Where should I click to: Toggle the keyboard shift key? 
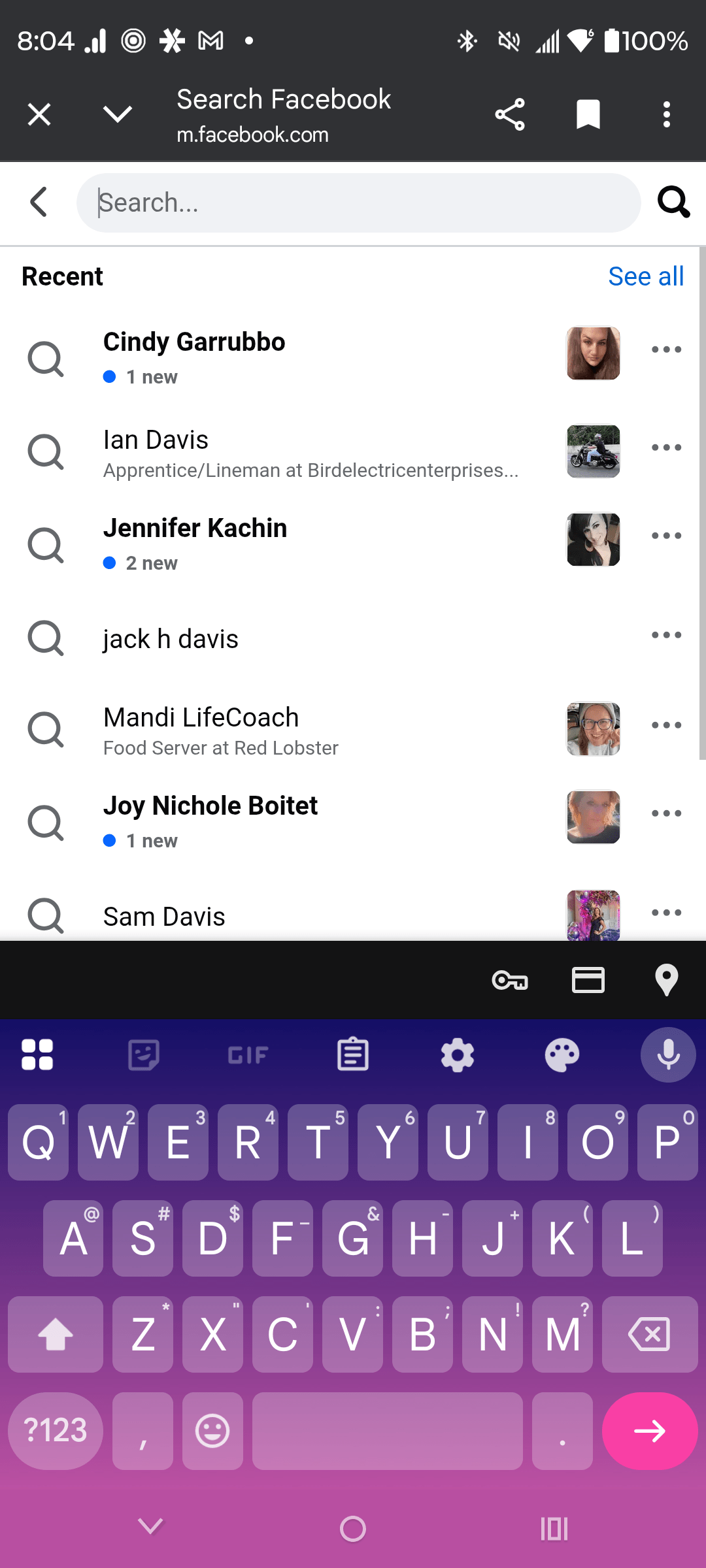56,1334
